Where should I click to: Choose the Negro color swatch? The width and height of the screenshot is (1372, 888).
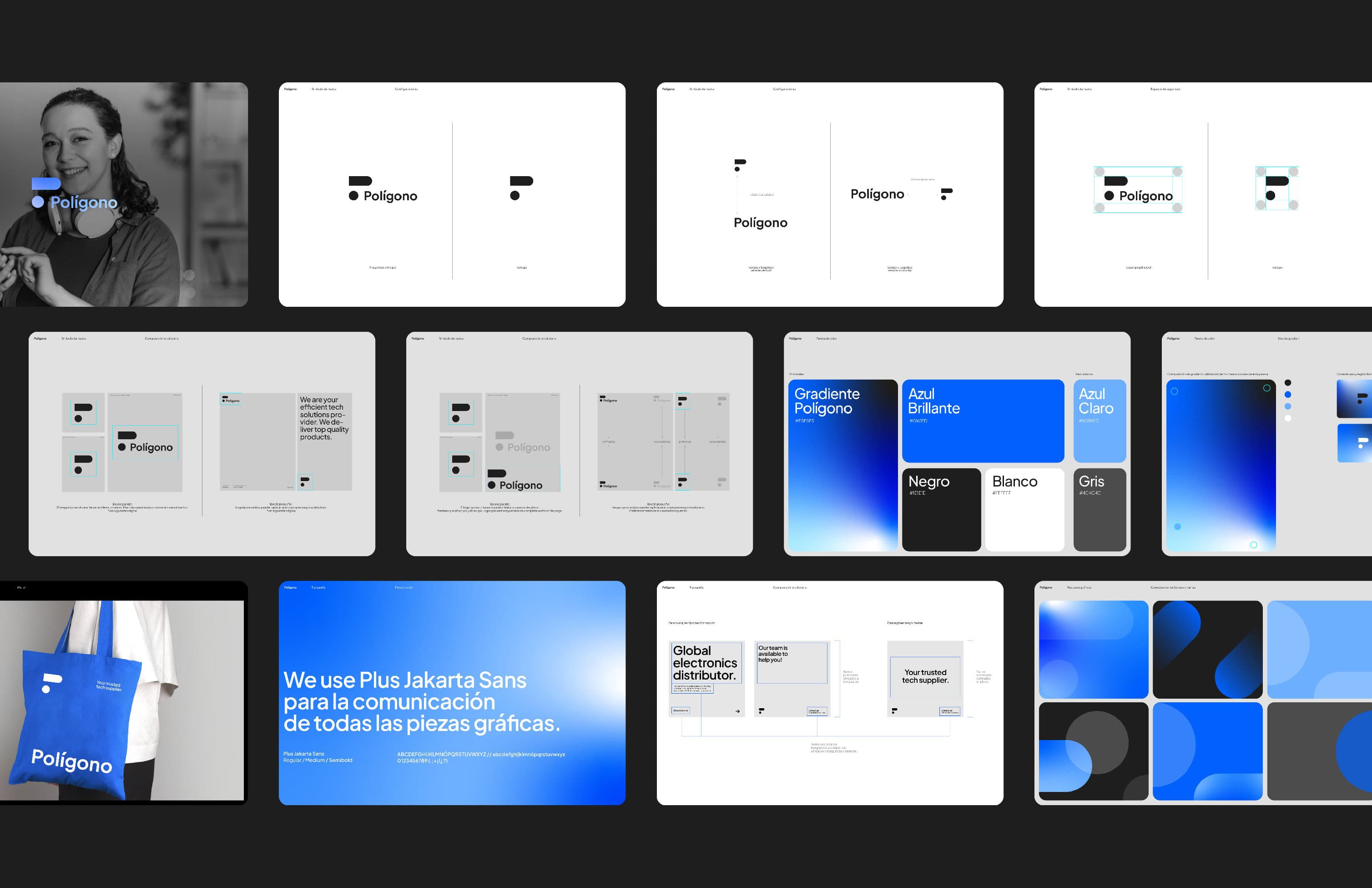tap(941, 510)
